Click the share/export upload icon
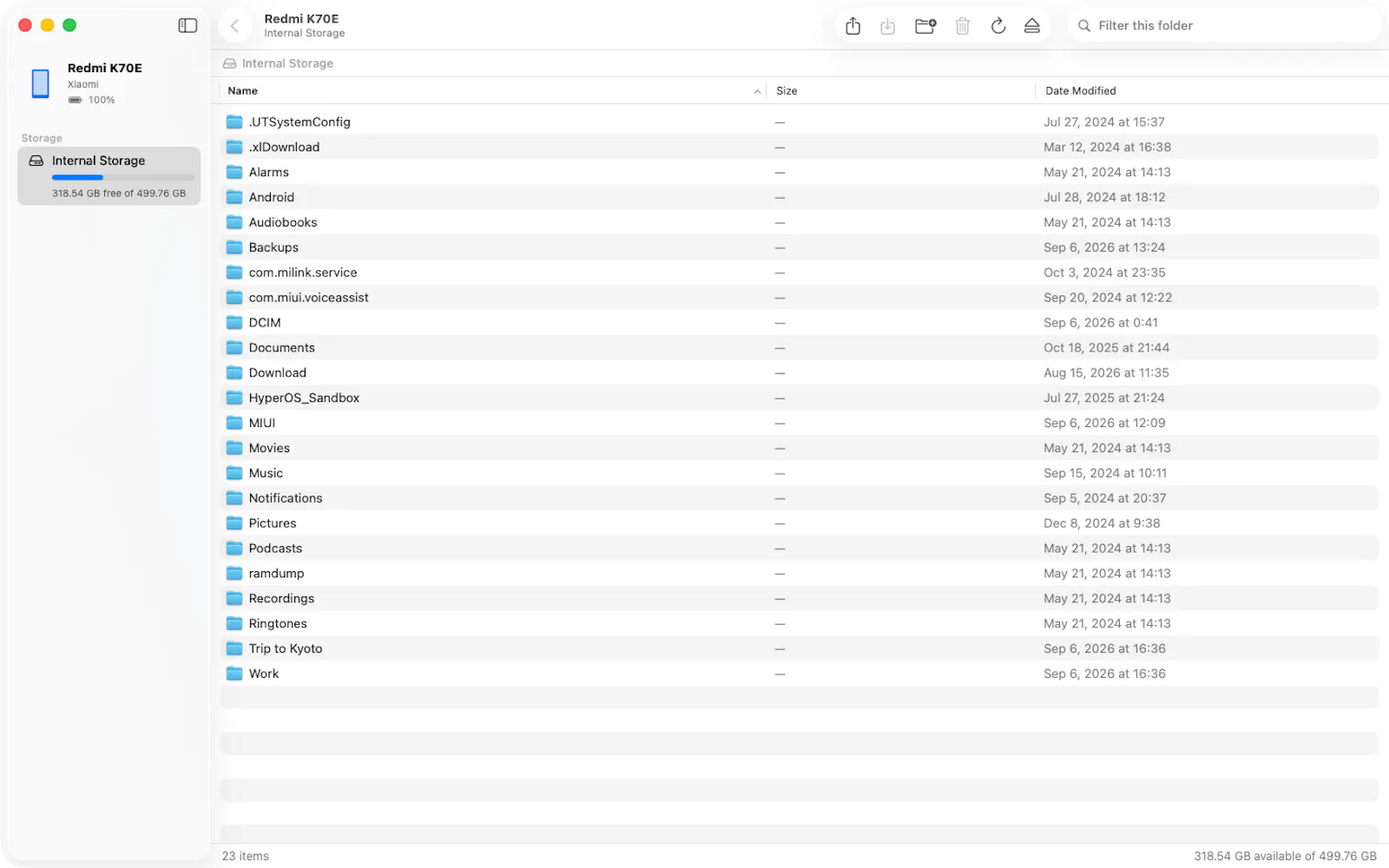Viewport: 1389px width, 868px height. (x=853, y=26)
